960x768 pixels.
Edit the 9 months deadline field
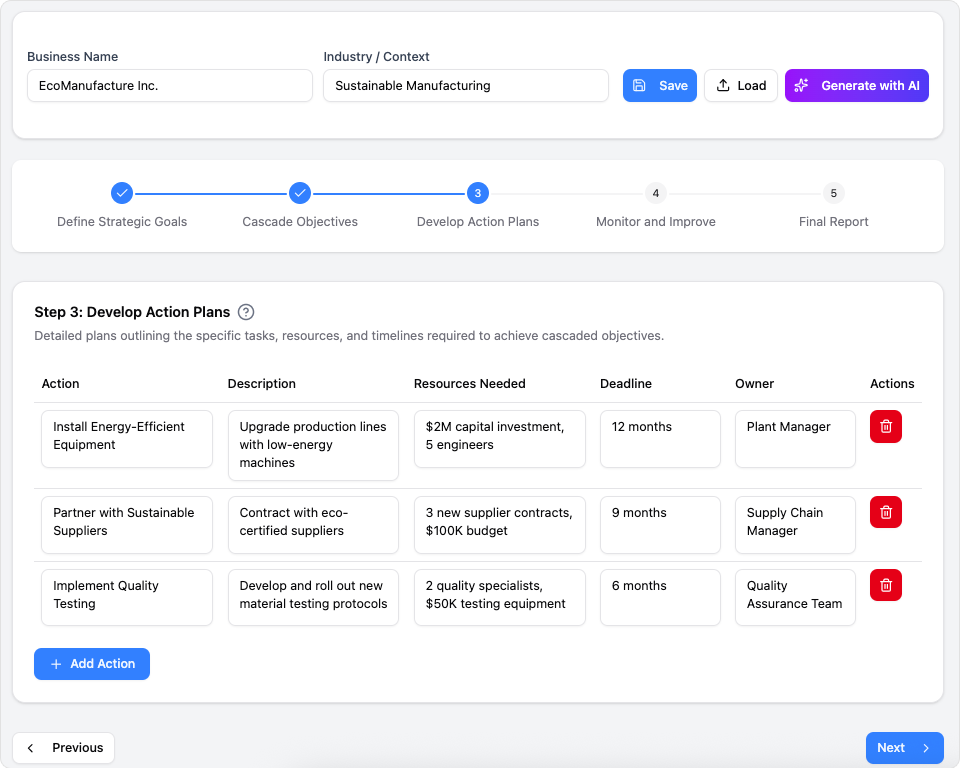660,525
